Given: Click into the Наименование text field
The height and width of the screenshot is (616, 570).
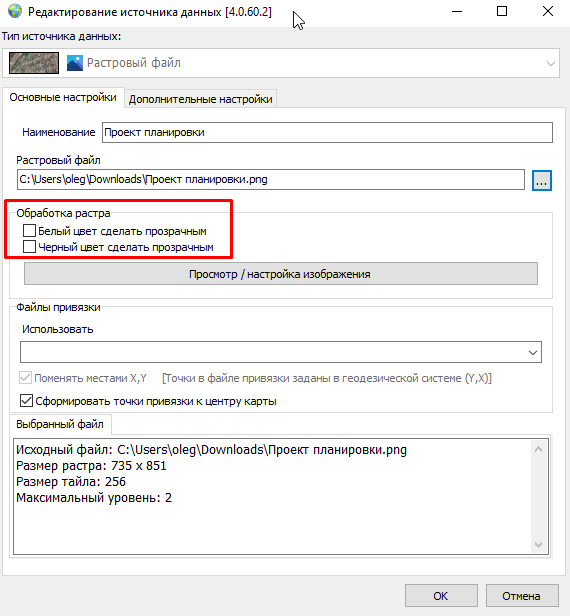Looking at the screenshot, I should pos(327,132).
